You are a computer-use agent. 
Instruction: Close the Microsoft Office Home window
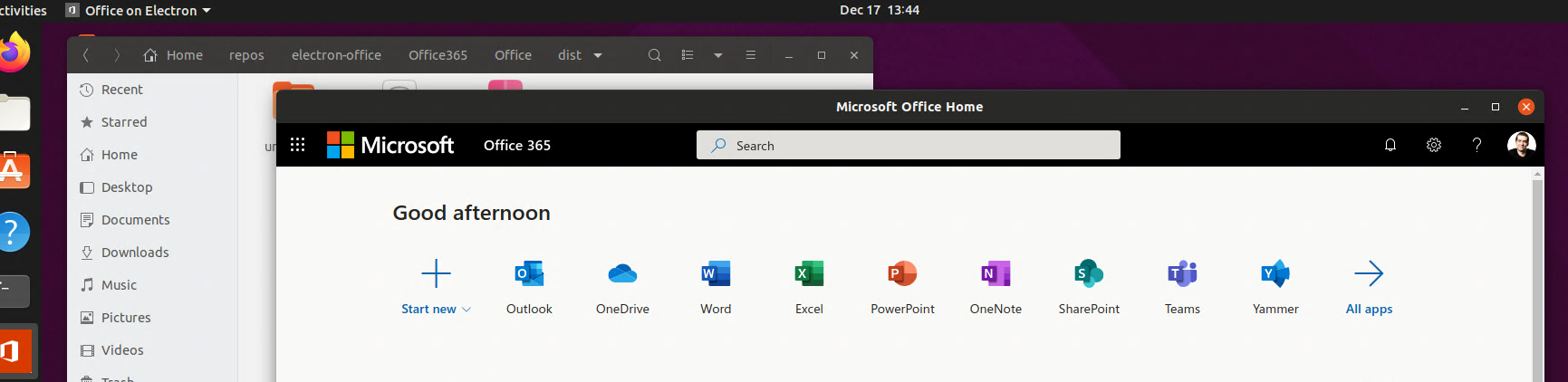(x=1526, y=107)
